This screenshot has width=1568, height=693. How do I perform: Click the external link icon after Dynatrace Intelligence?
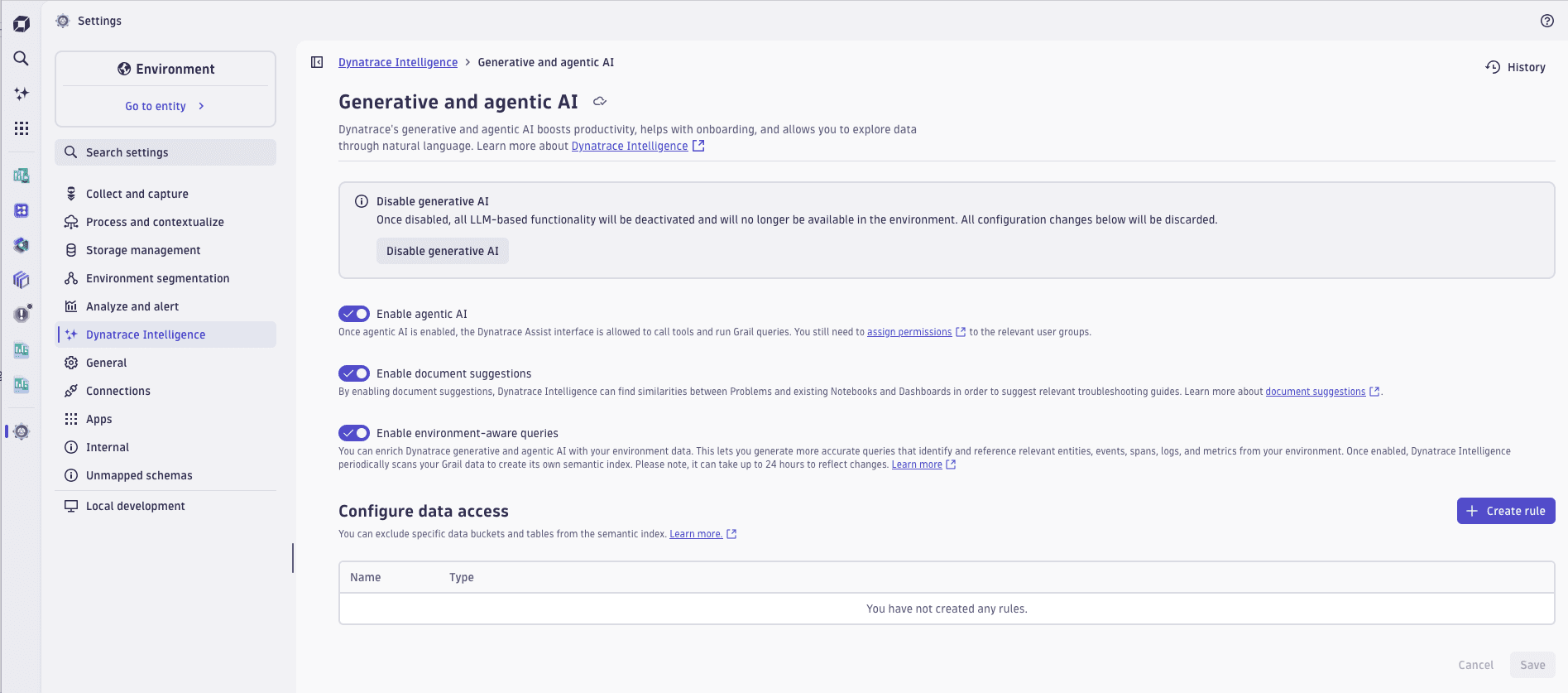(x=698, y=146)
